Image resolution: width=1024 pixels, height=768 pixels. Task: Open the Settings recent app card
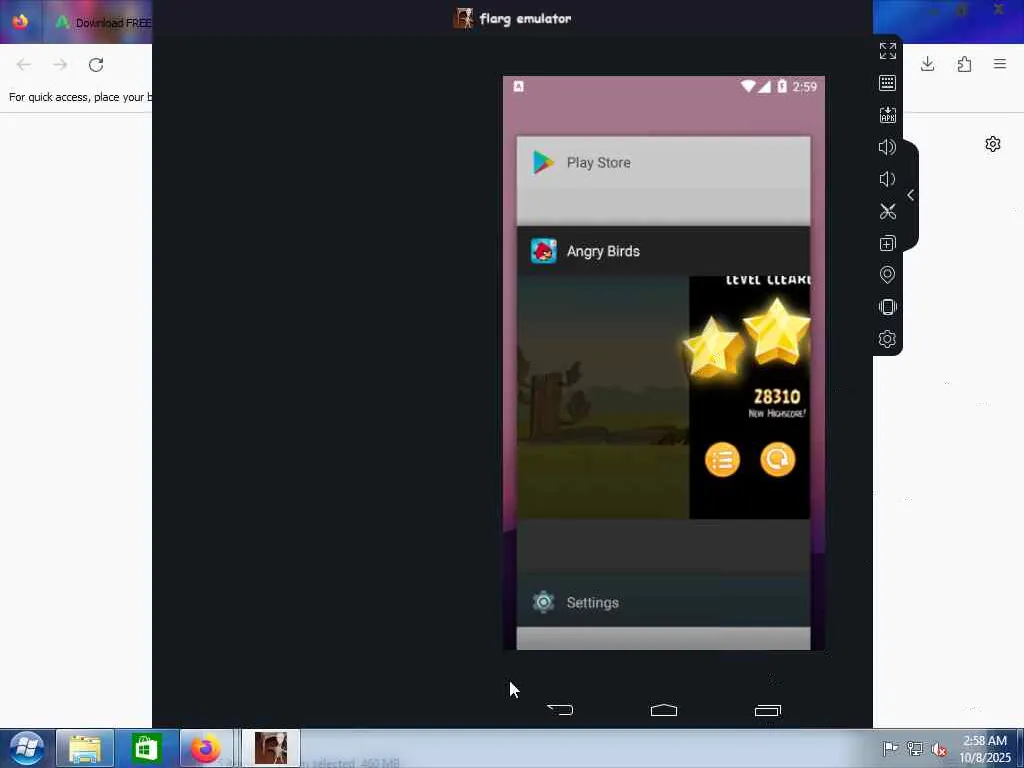pos(664,602)
